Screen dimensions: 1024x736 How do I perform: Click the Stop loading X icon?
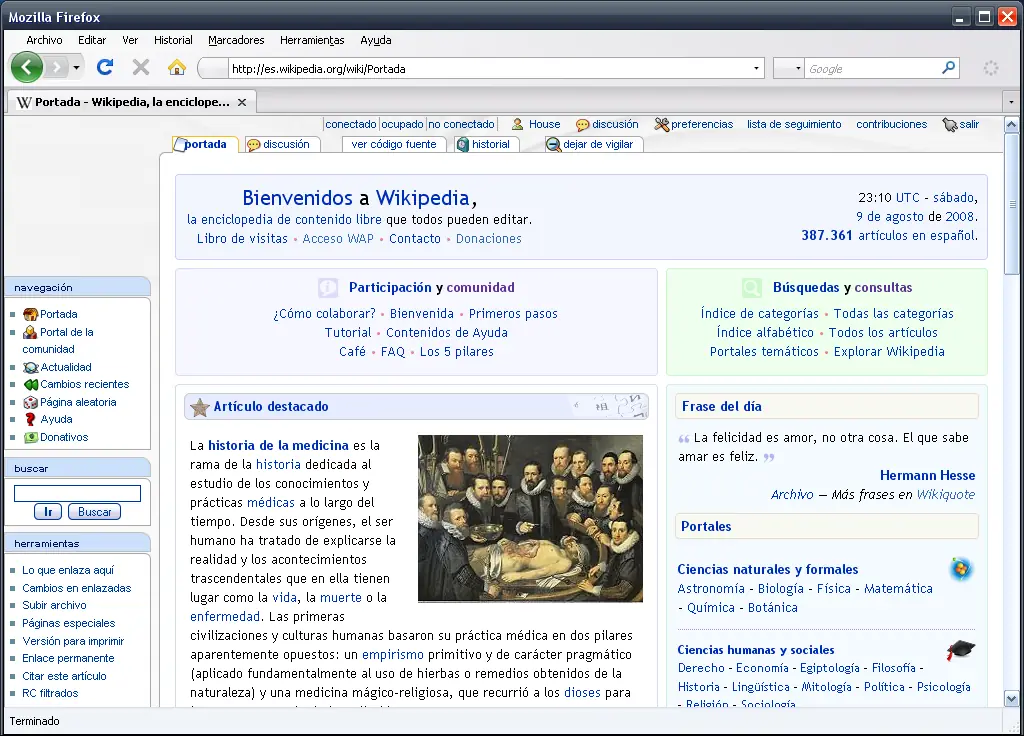tap(141, 68)
